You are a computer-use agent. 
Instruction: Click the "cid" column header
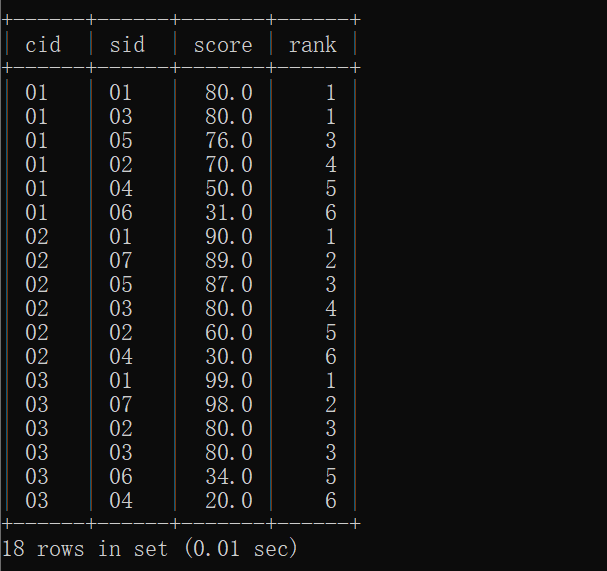coord(43,45)
